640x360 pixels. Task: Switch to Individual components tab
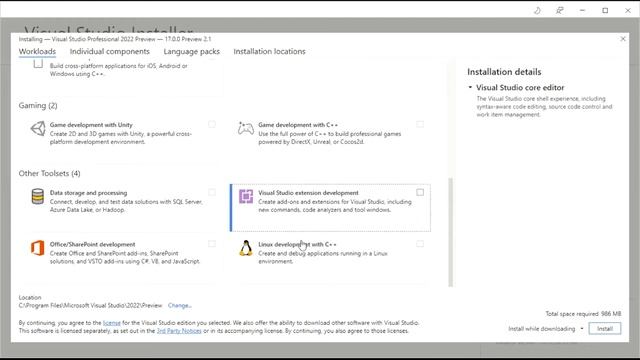click(109, 51)
